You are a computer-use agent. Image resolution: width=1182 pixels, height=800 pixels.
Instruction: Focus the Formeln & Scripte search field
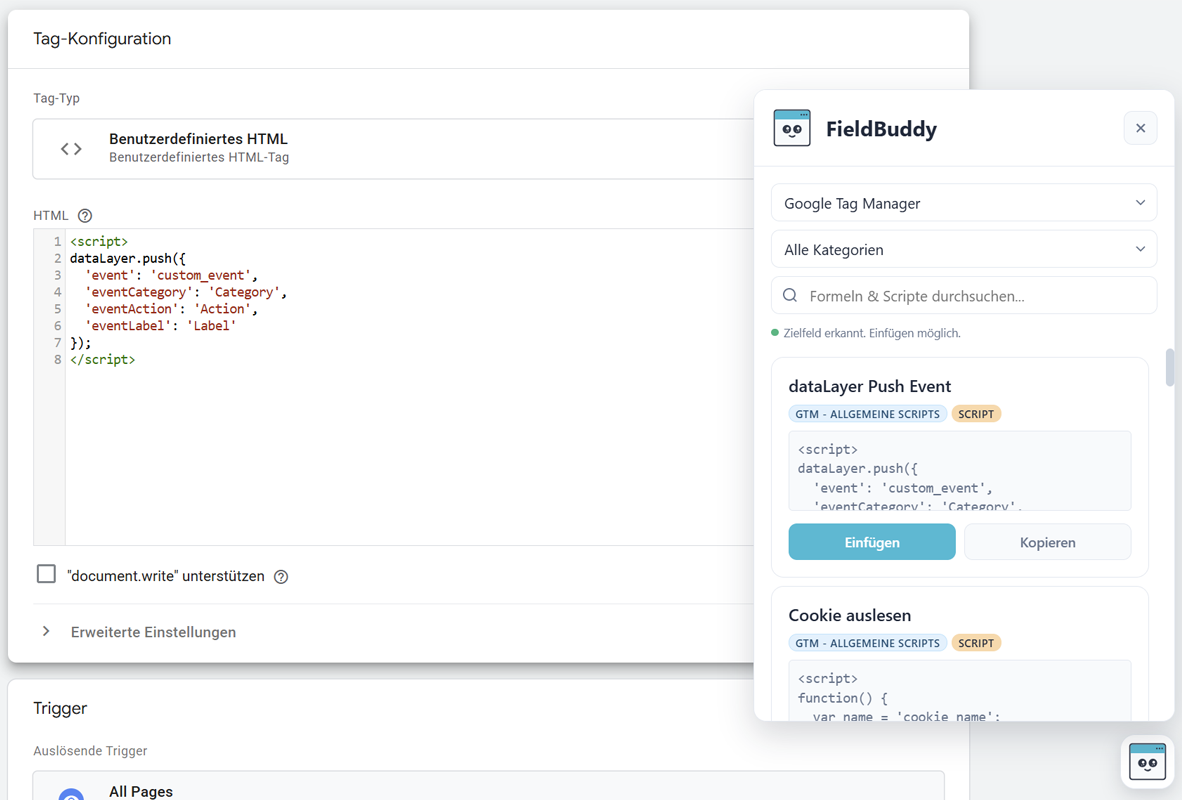[963, 296]
